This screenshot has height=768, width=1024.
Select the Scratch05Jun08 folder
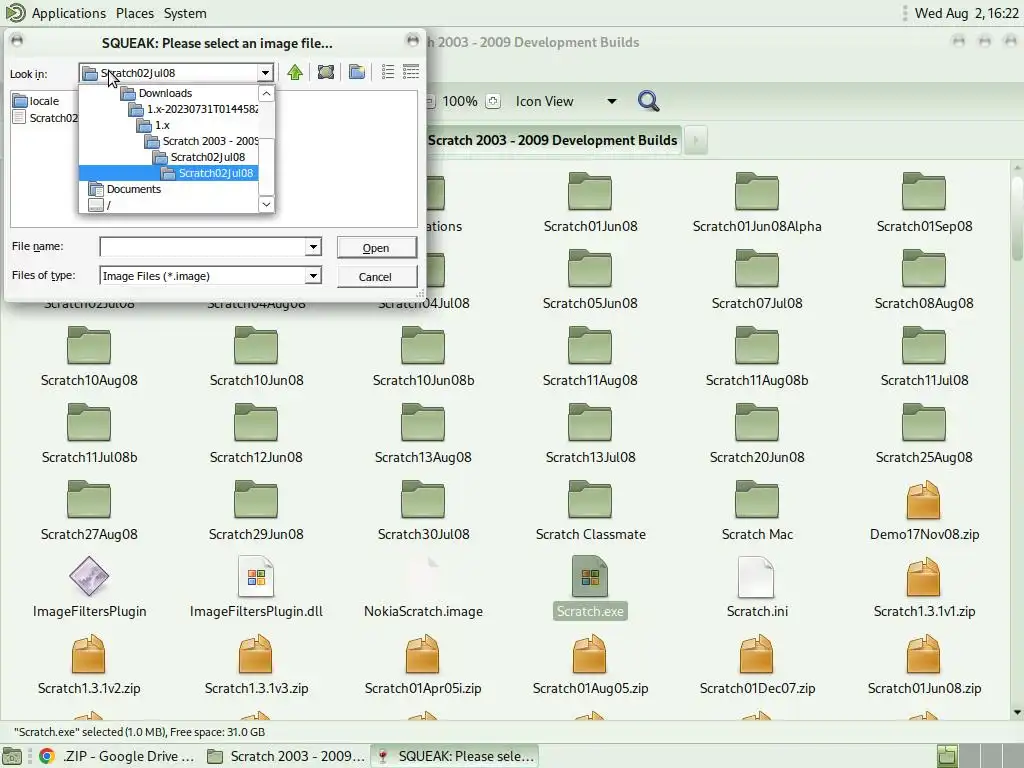tap(590, 280)
